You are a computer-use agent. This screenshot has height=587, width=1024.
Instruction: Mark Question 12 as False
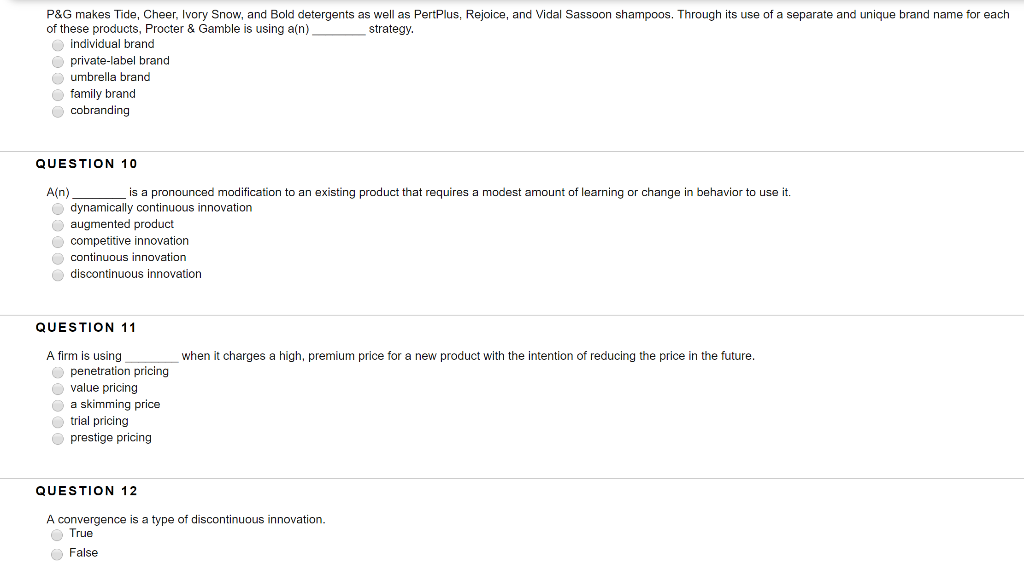[x=57, y=554]
